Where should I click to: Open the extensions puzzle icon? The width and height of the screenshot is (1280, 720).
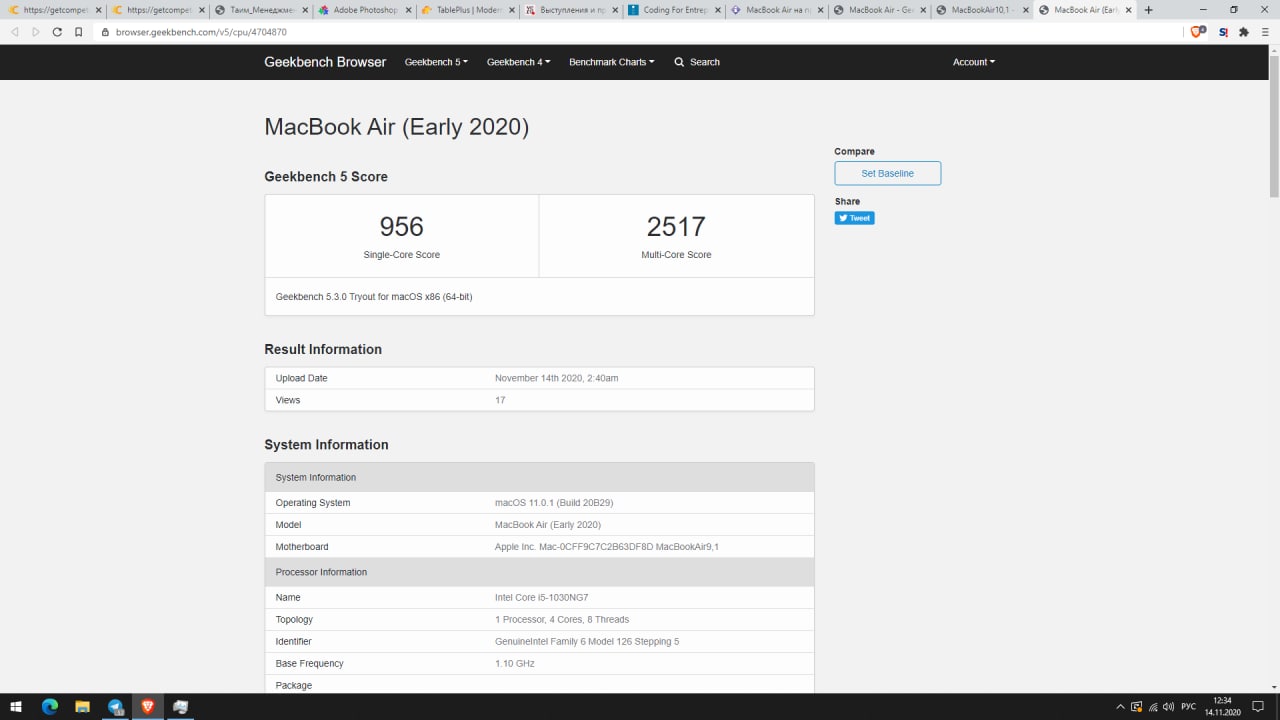(x=1244, y=32)
